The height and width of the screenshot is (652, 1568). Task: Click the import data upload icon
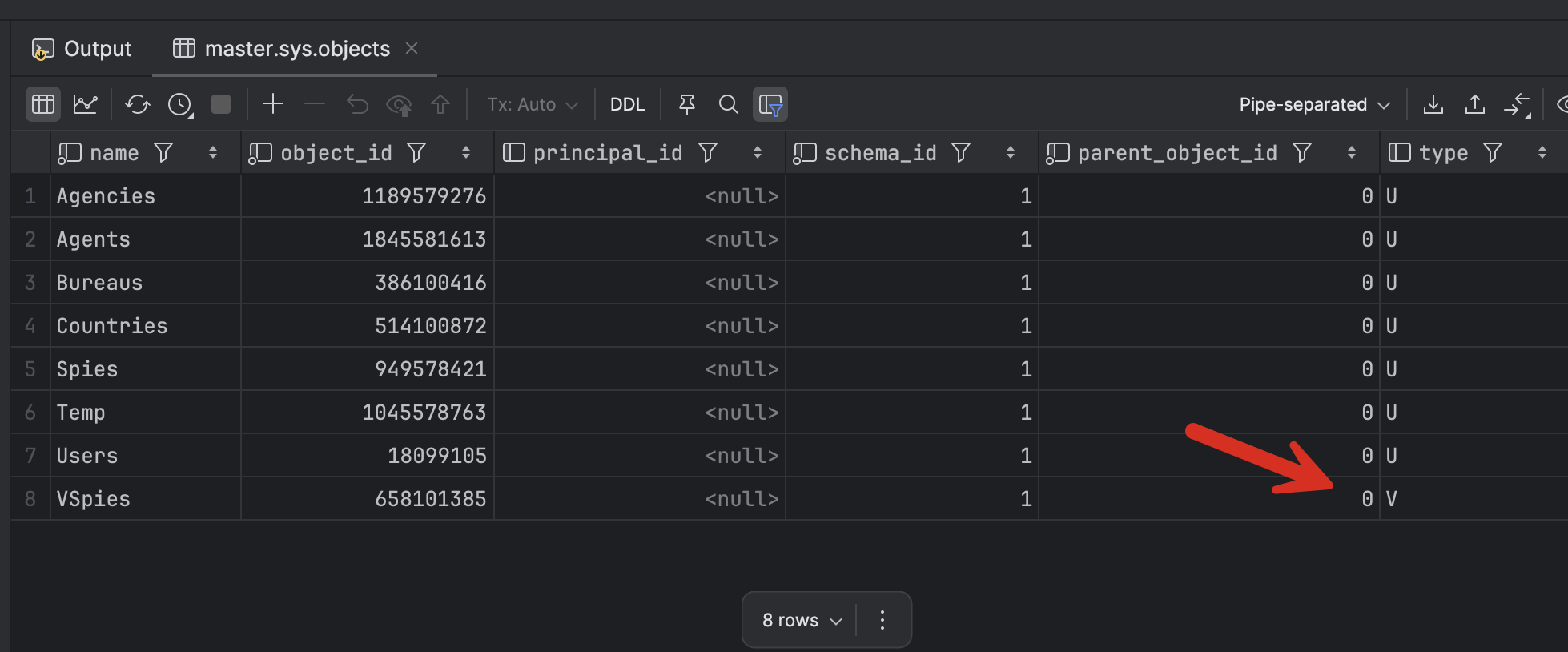pos(1474,104)
